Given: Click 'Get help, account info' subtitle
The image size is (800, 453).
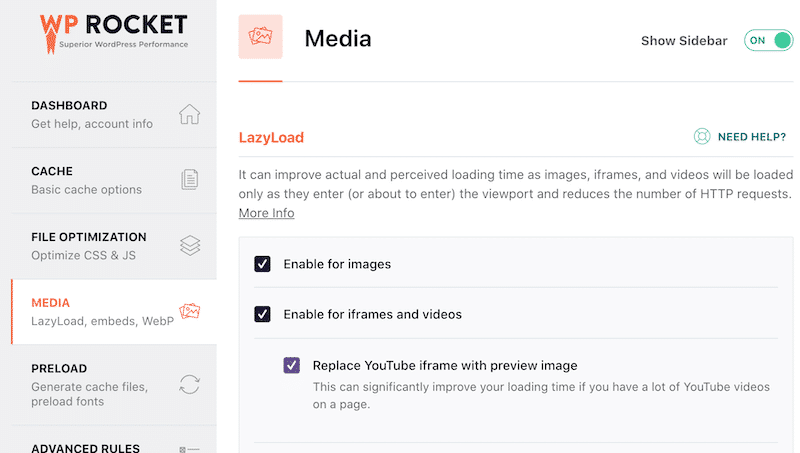Looking at the screenshot, I should (x=92, y=124).
